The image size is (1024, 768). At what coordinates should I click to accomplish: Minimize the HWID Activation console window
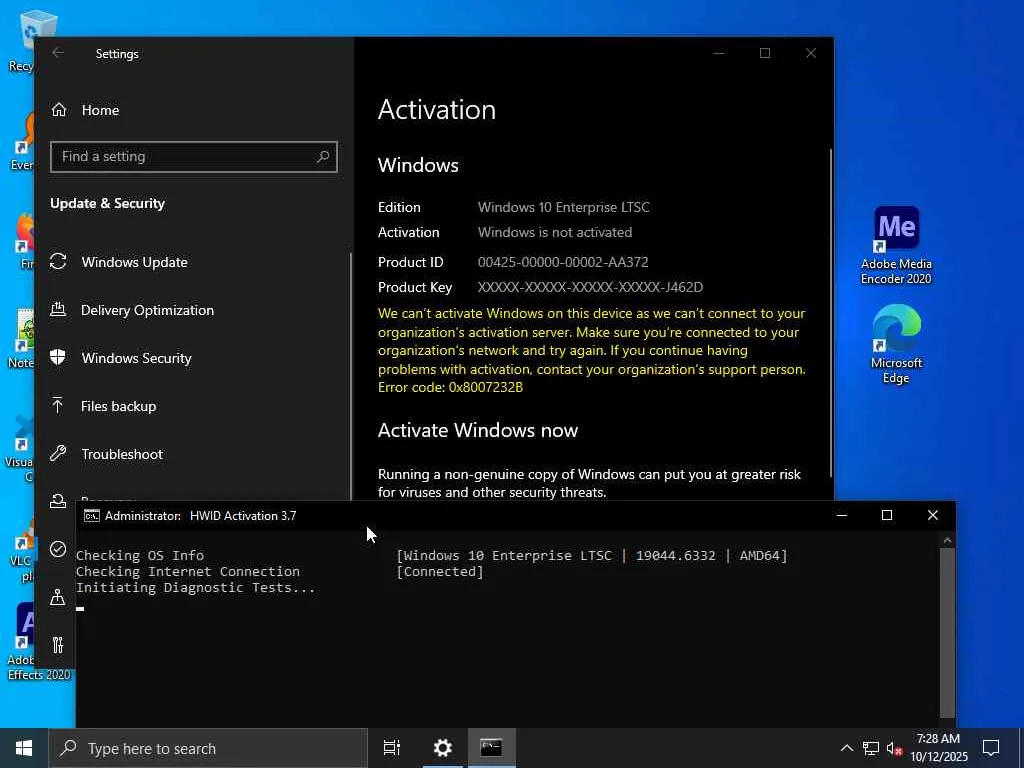click(842, 516)
